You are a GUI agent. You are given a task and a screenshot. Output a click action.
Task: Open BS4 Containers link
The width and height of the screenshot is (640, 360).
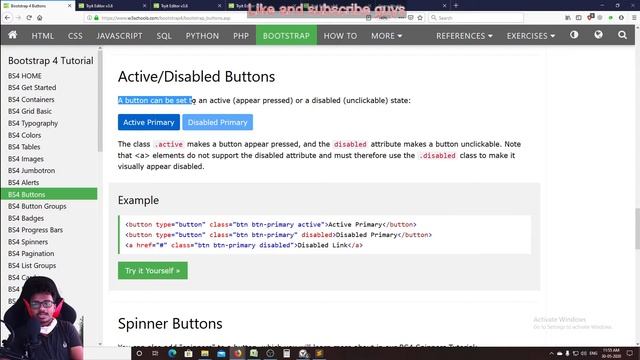(31, 99)
